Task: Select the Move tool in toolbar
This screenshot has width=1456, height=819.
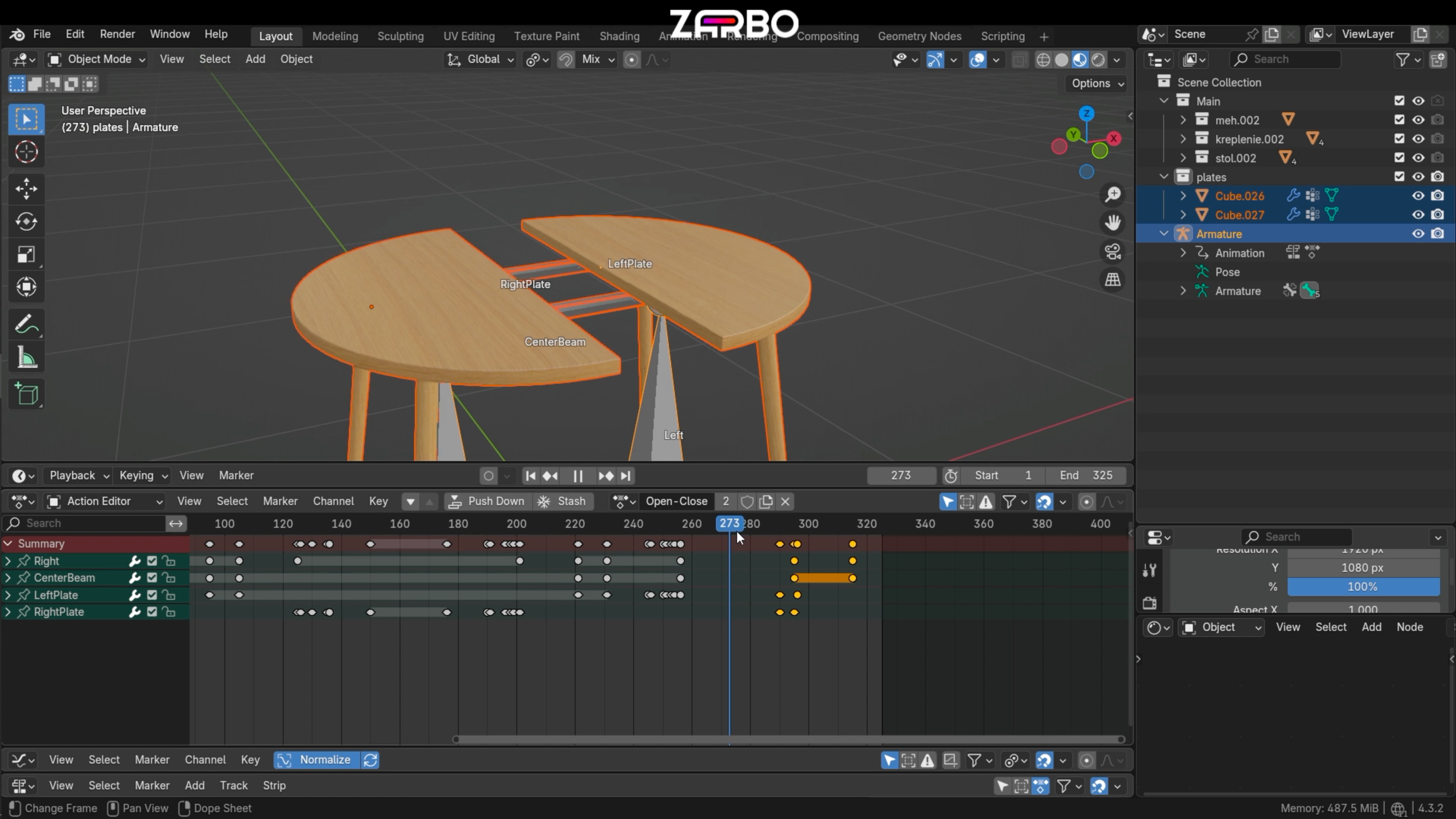Action: [x=26, y=189]
